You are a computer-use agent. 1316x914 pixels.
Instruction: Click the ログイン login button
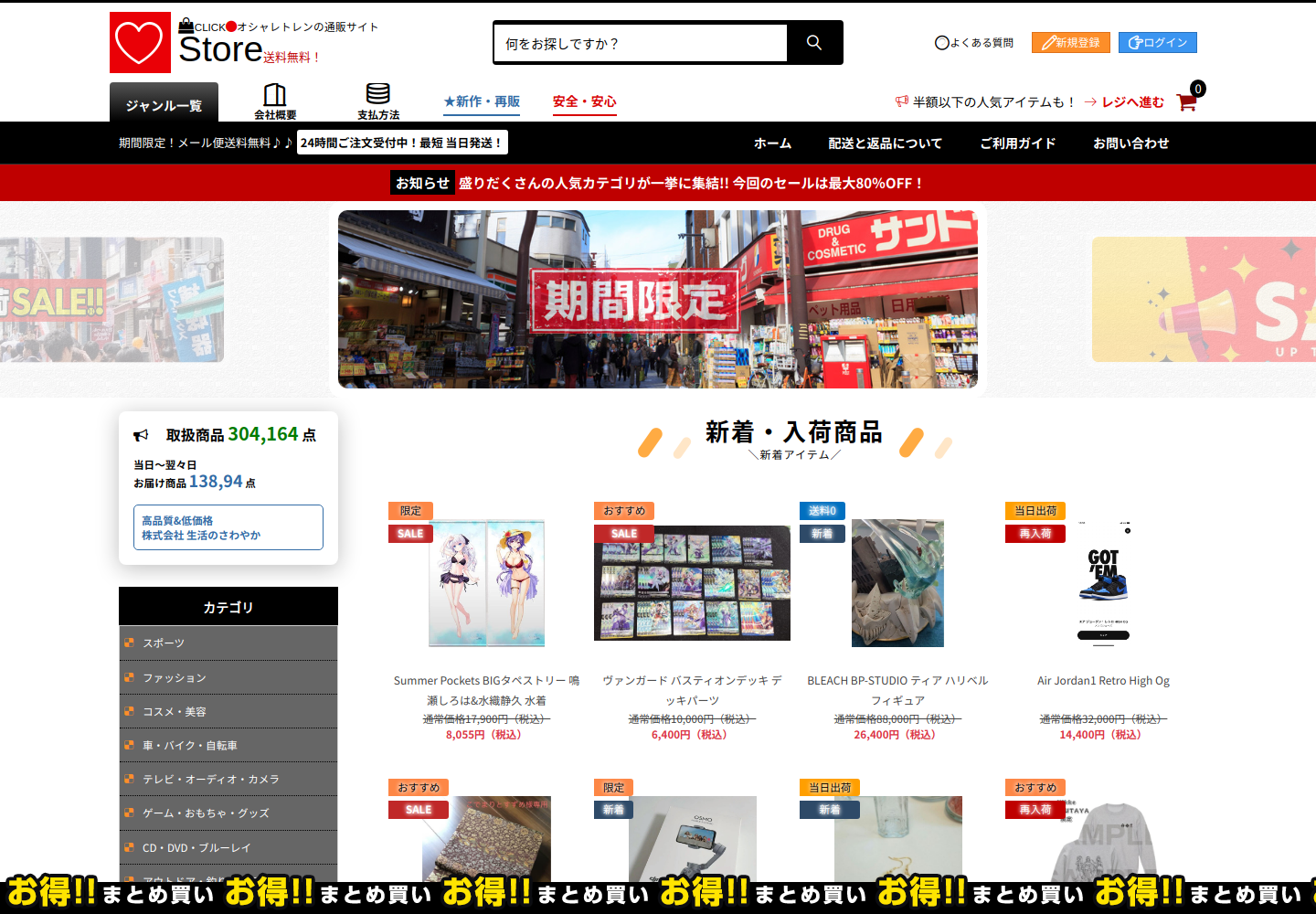[x=1158, y=43]
